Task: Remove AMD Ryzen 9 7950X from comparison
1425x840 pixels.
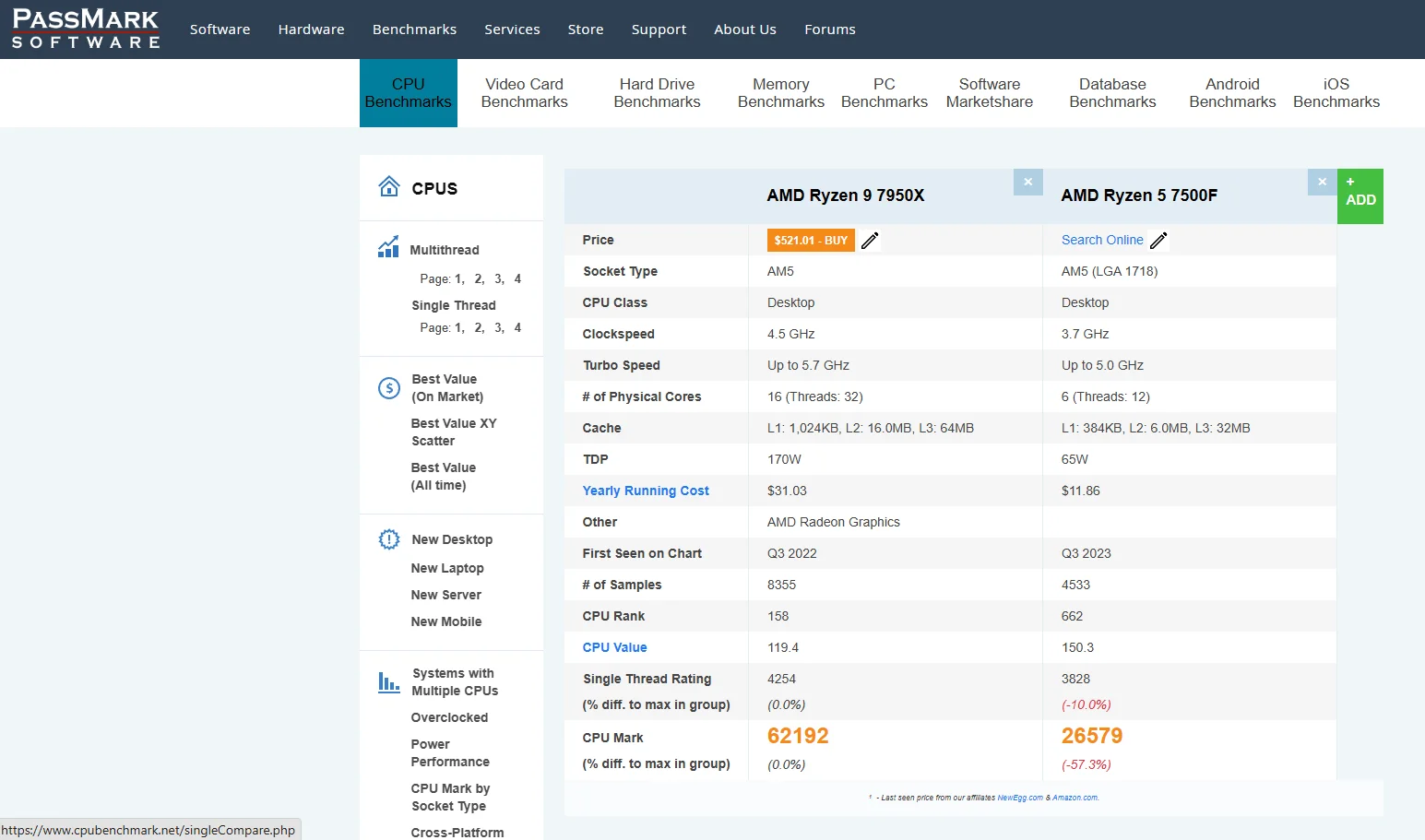Action: pos(1027,182)
